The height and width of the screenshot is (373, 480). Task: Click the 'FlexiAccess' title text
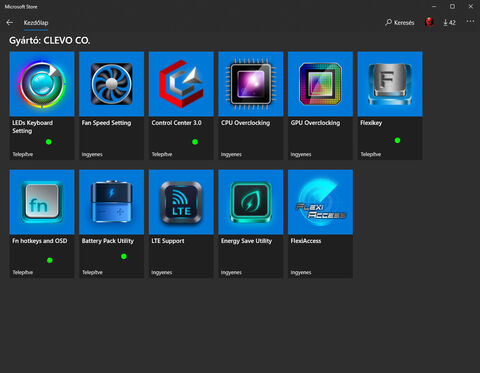(x=306, y=241)
